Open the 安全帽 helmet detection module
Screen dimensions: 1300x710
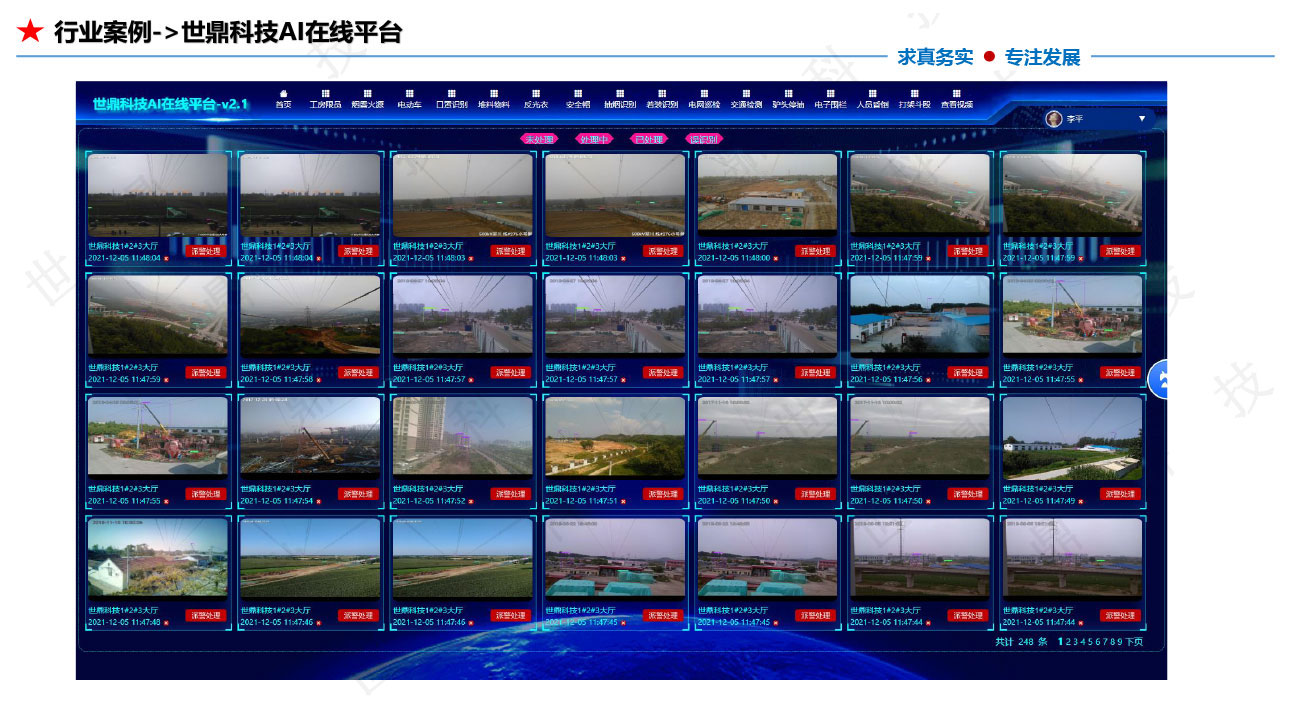[578, 98]
